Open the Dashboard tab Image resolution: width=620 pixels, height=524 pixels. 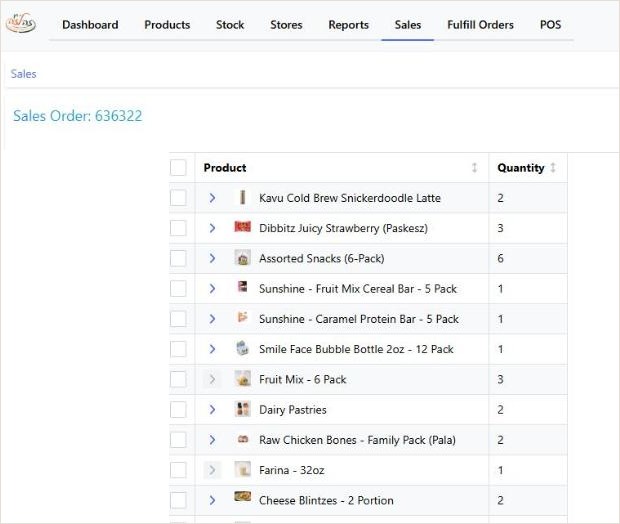90,25
